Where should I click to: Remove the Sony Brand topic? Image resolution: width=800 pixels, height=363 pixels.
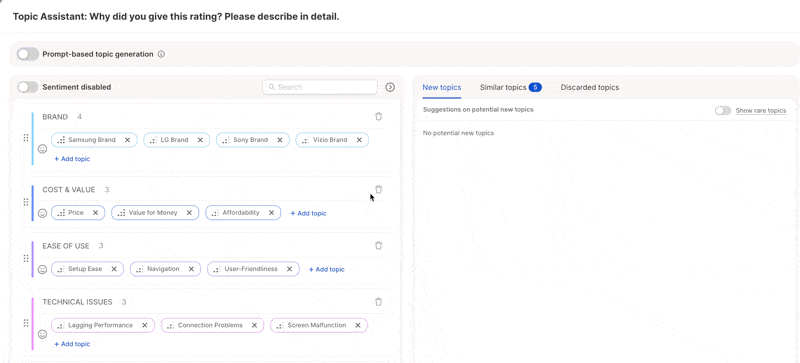coord(280,140)
